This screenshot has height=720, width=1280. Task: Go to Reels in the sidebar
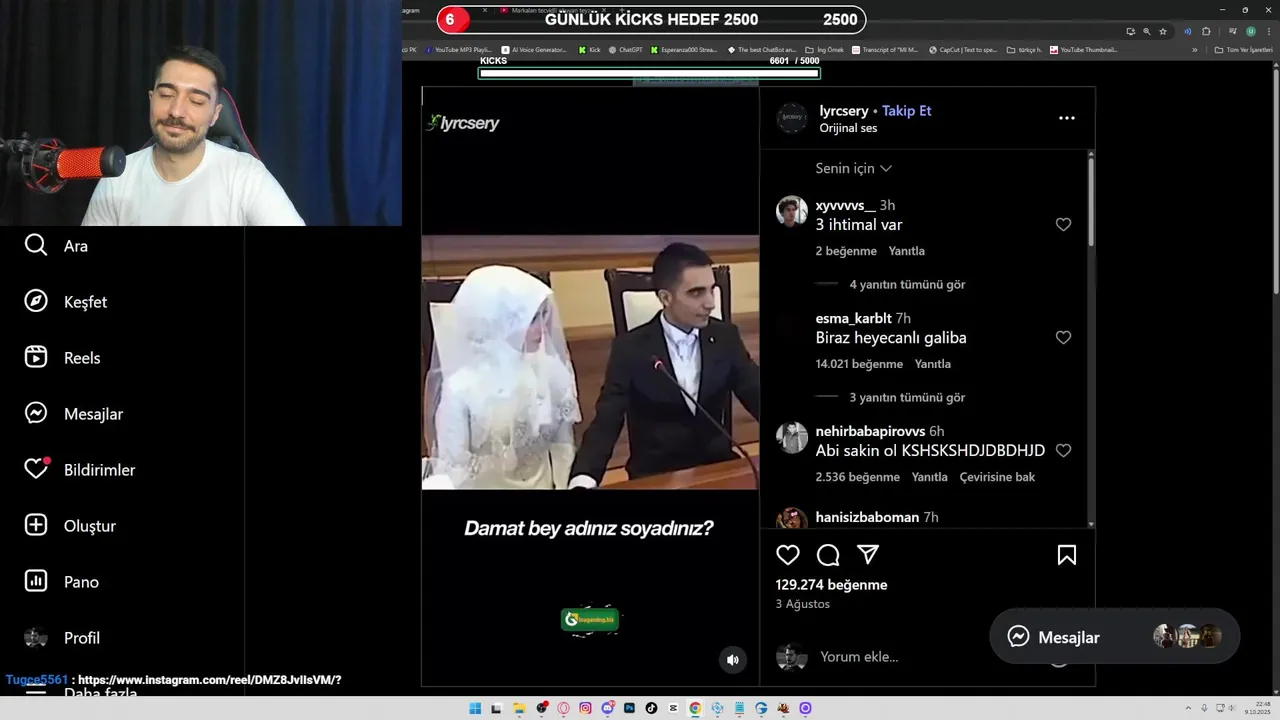coord(62,358)
